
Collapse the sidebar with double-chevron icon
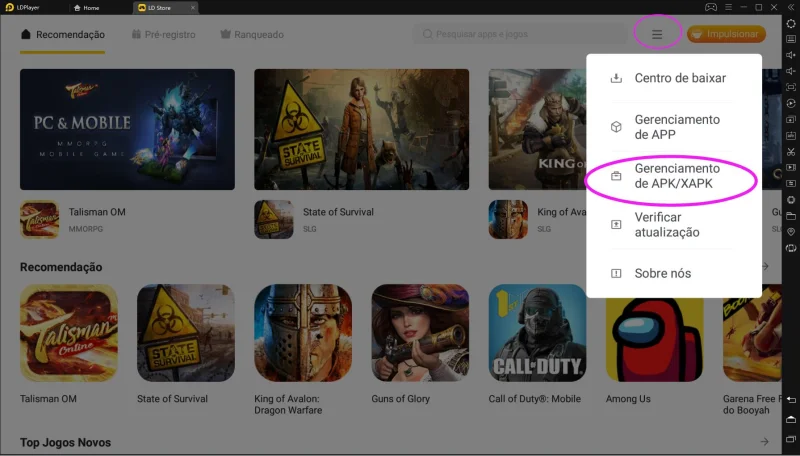click(x=791, y=7)
